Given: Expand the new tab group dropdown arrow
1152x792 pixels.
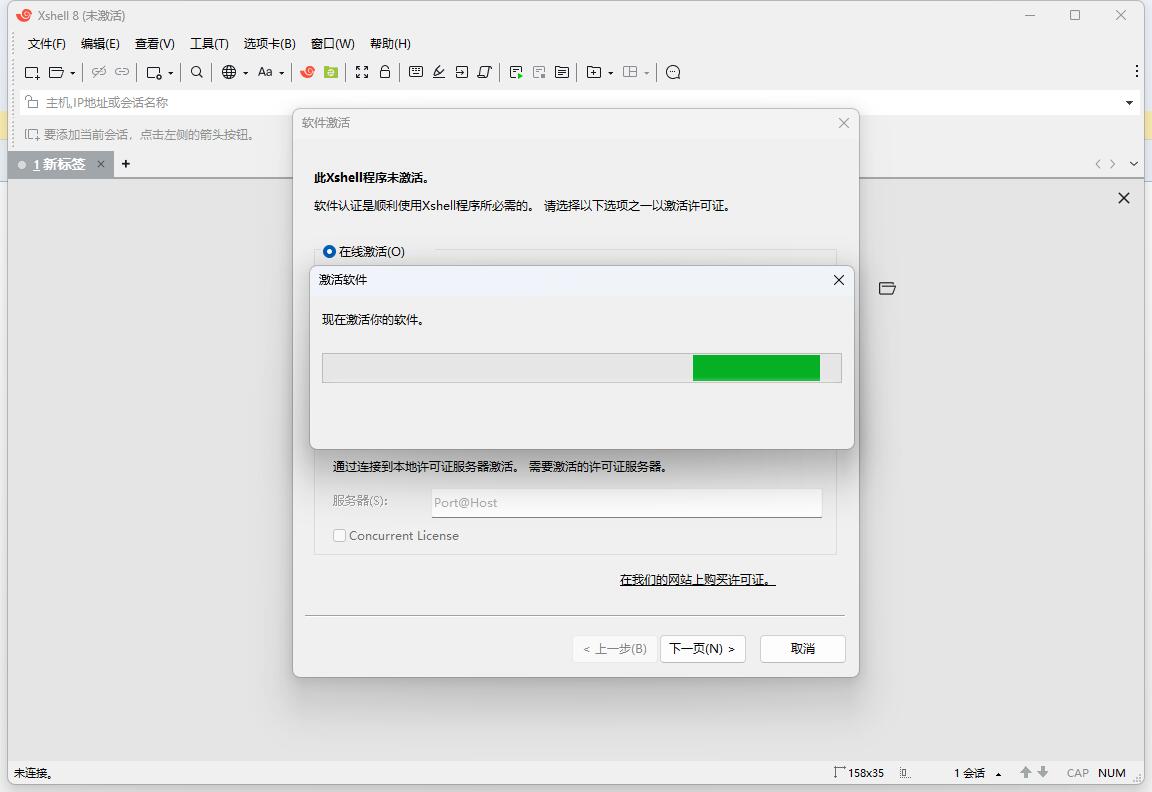Looking at the screenshot, I should pos(611,73).
